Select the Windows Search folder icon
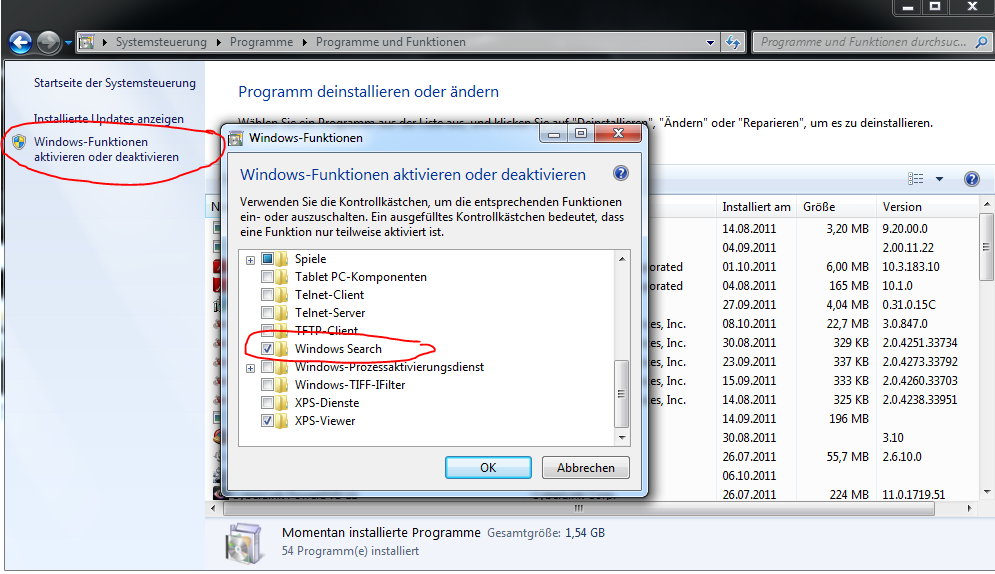 282,349
